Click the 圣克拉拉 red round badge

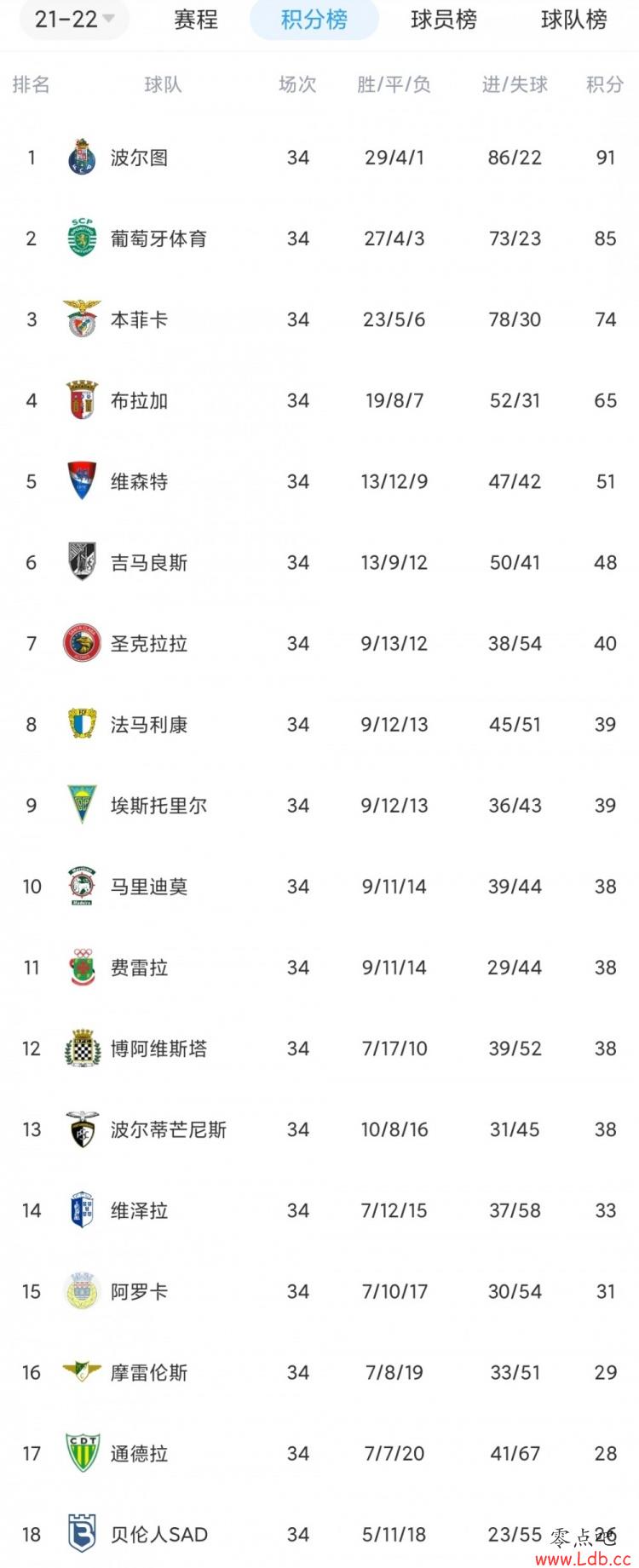pos(82,643)
